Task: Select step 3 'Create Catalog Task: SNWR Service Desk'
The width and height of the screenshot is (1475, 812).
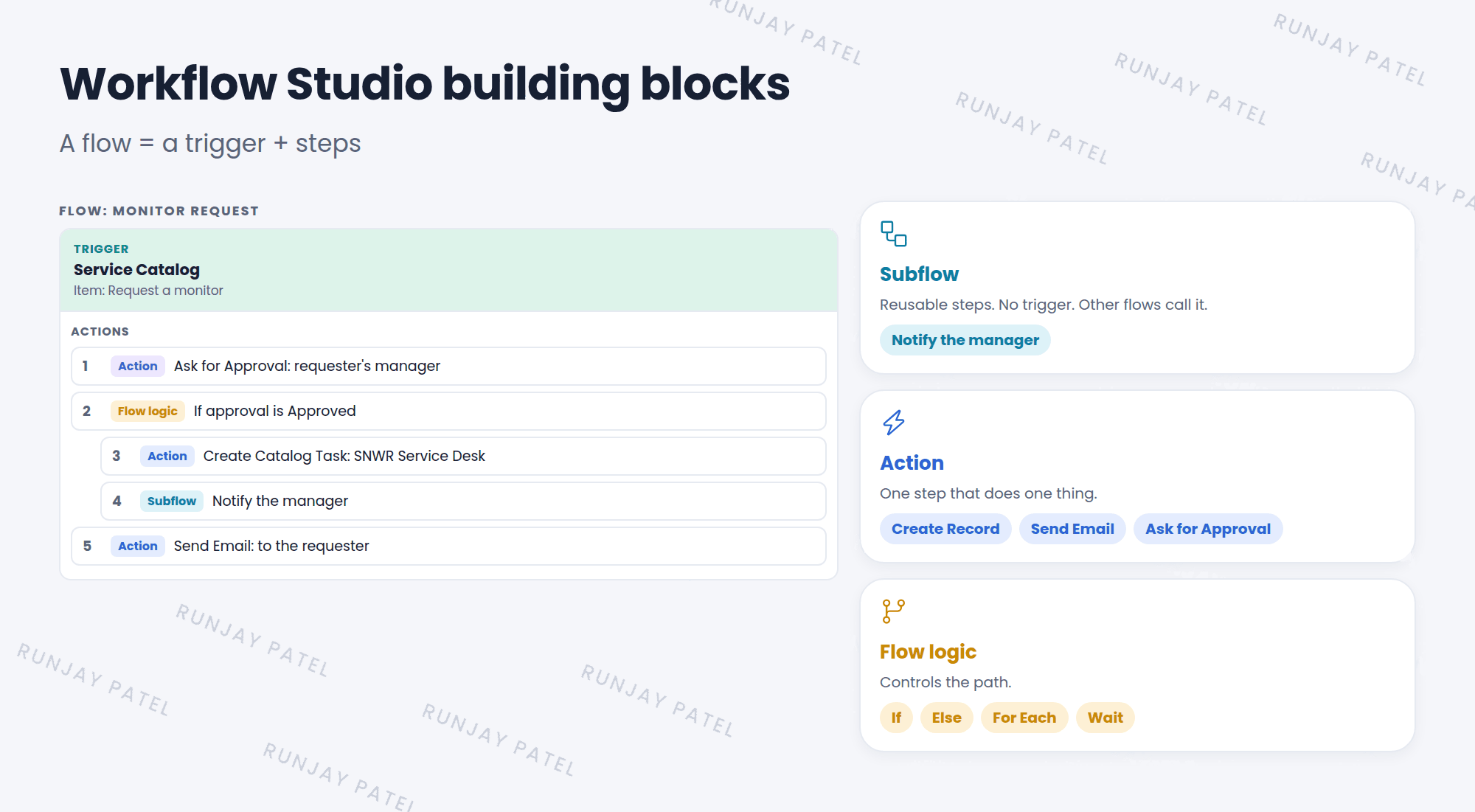Action: coord(463,456)
